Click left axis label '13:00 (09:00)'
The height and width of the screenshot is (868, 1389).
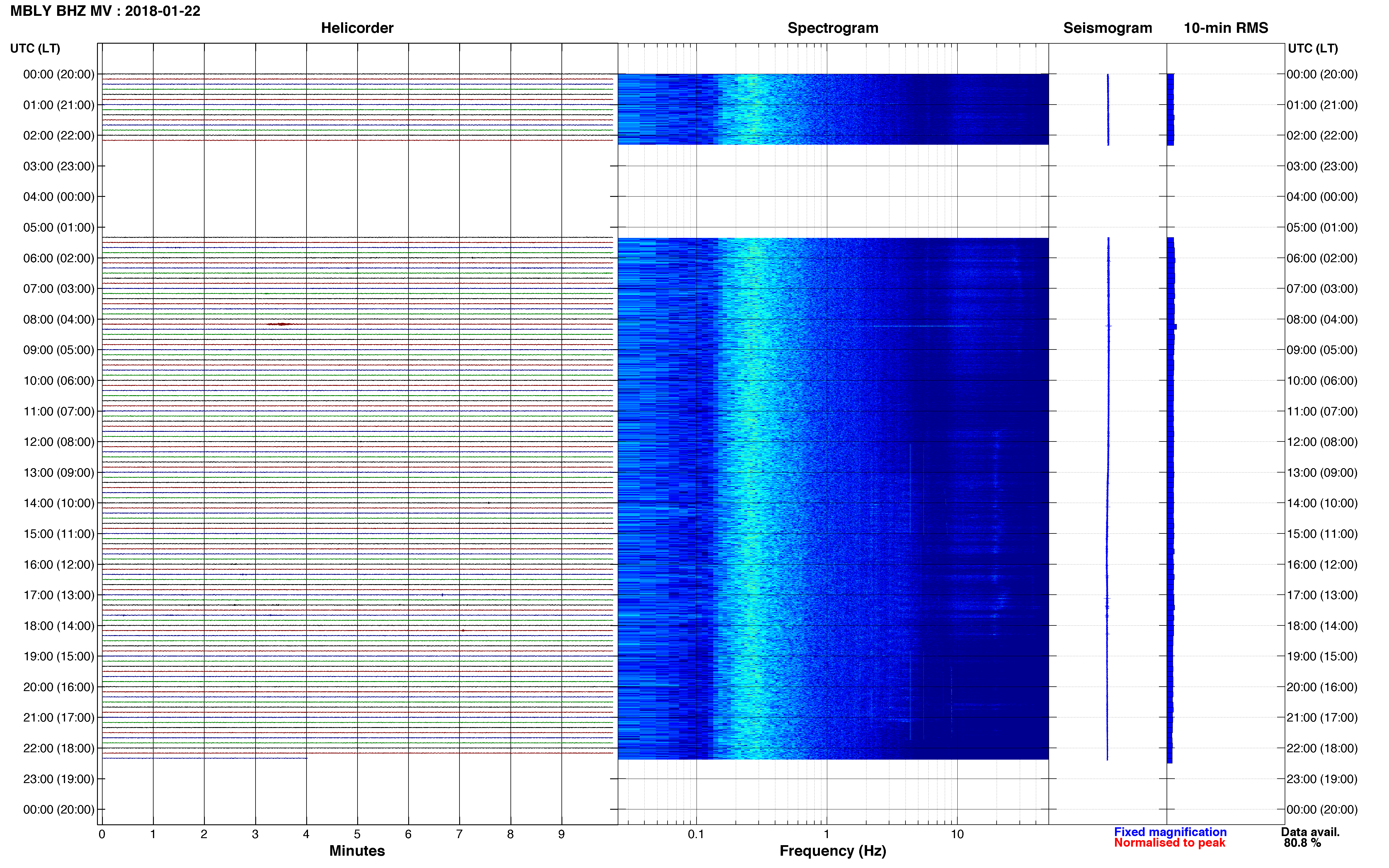pos(59,473)
